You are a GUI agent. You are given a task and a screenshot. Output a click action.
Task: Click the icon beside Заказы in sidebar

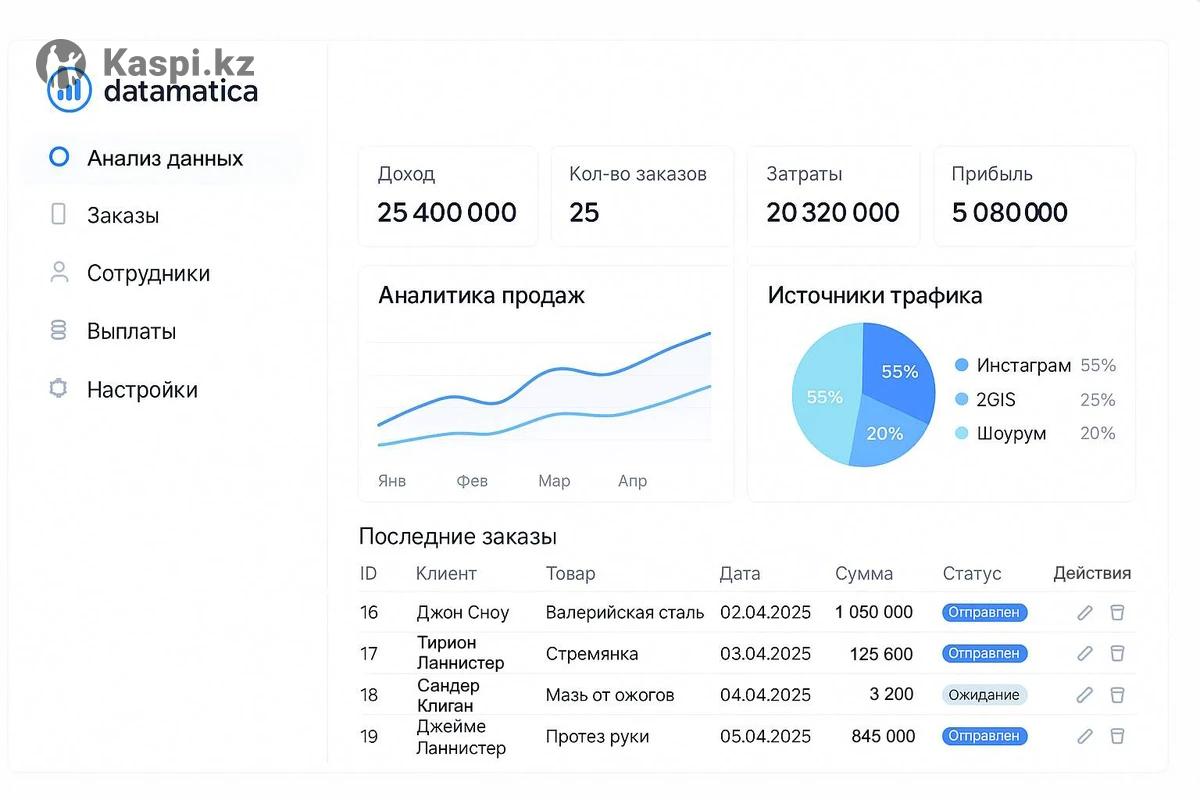pos(59,214)
